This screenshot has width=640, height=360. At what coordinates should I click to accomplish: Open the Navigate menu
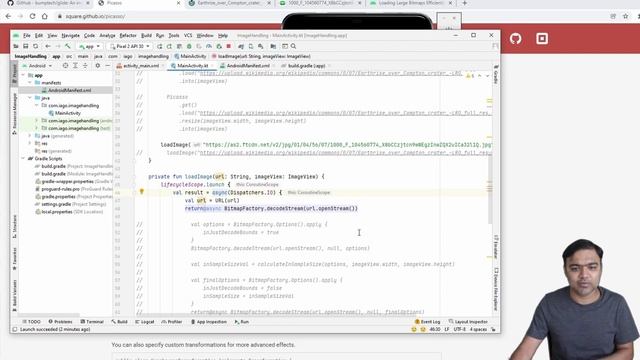click(71, 36)
